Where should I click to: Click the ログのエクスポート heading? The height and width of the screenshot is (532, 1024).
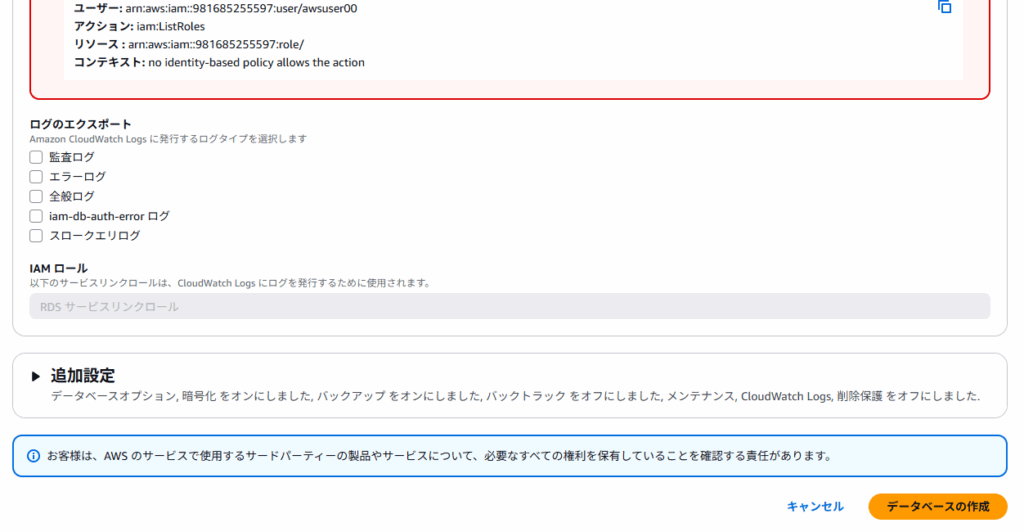[80, 124]
